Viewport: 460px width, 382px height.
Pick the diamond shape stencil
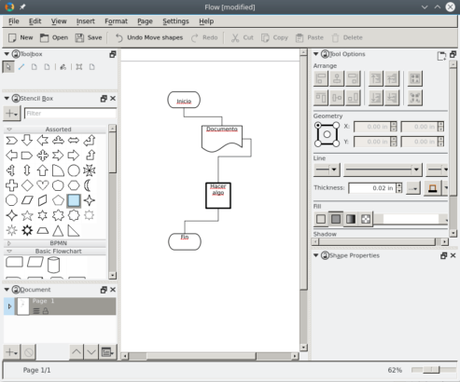27,185
